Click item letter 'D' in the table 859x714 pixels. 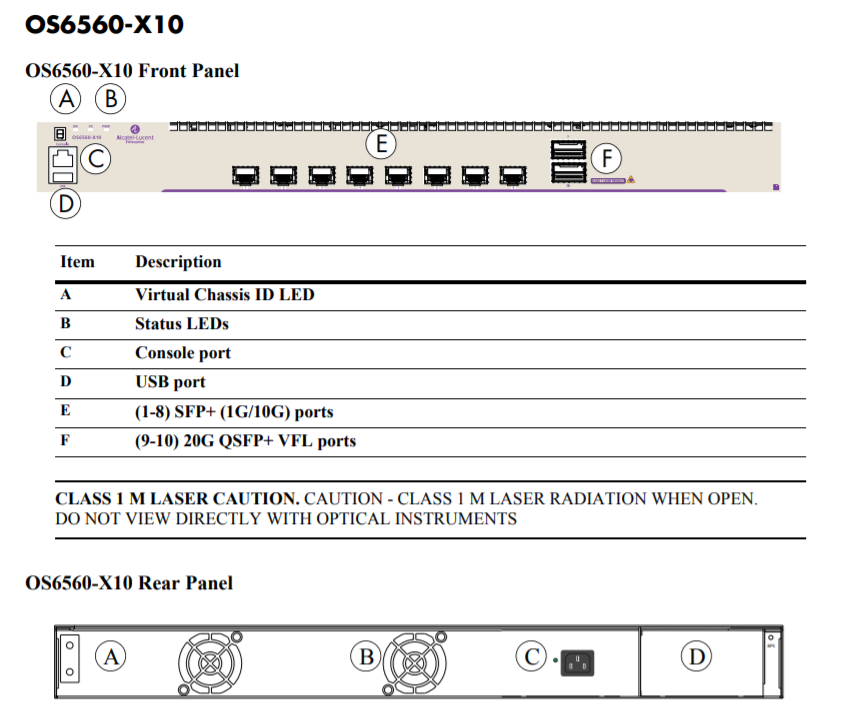click(65, 381)
